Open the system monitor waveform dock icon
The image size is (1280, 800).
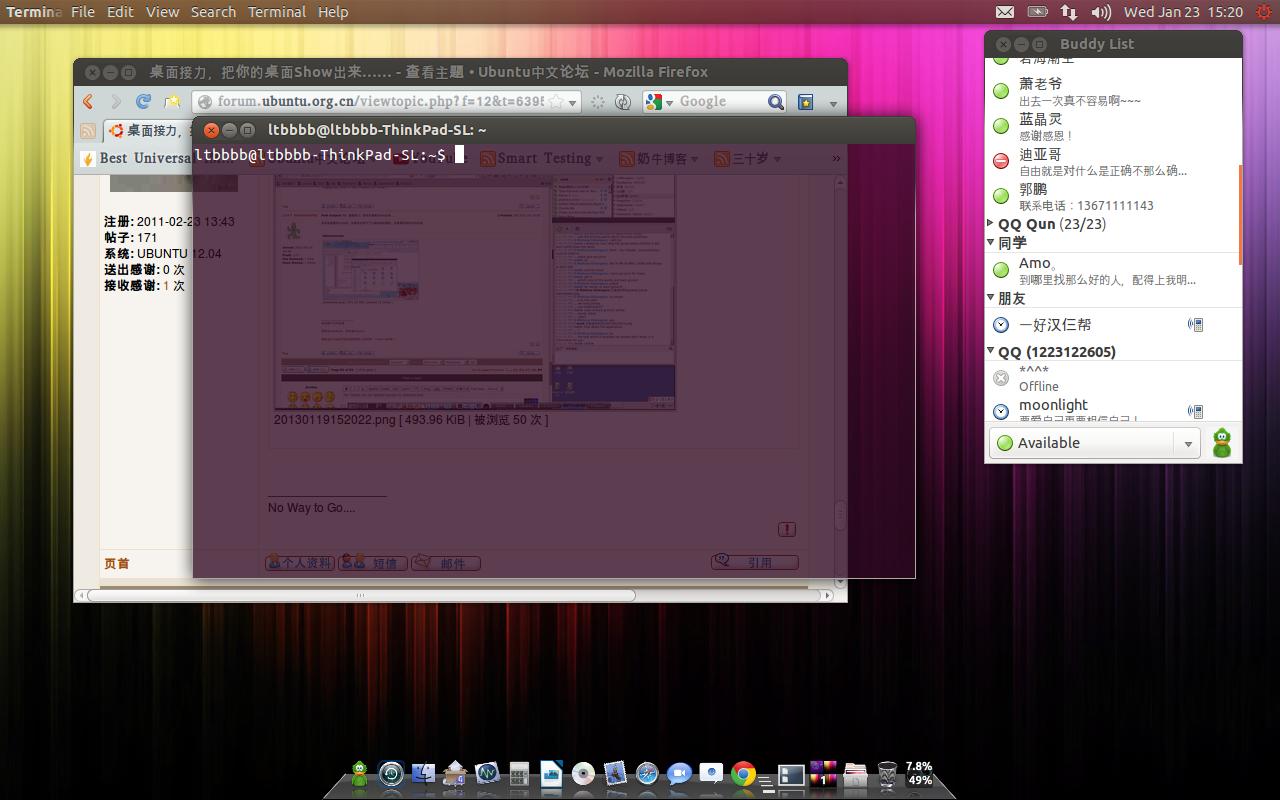pyautogui.click(x=487, y=774)
